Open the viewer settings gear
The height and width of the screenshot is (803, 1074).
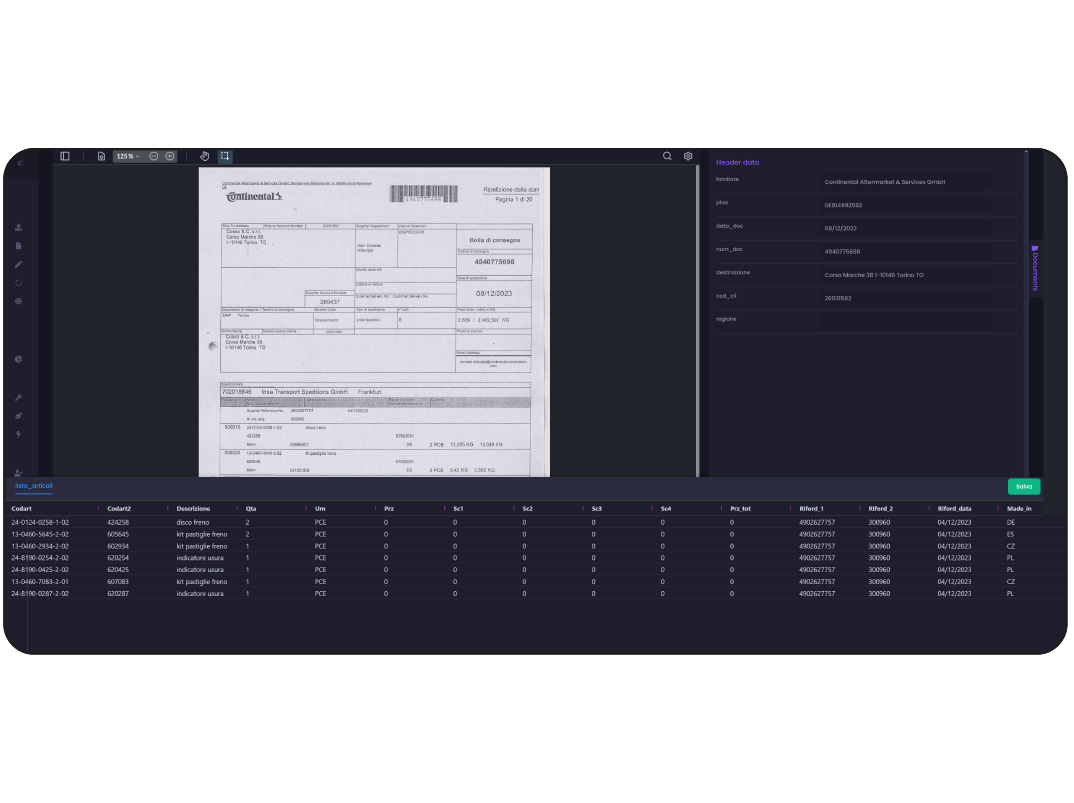pos(688,156)
